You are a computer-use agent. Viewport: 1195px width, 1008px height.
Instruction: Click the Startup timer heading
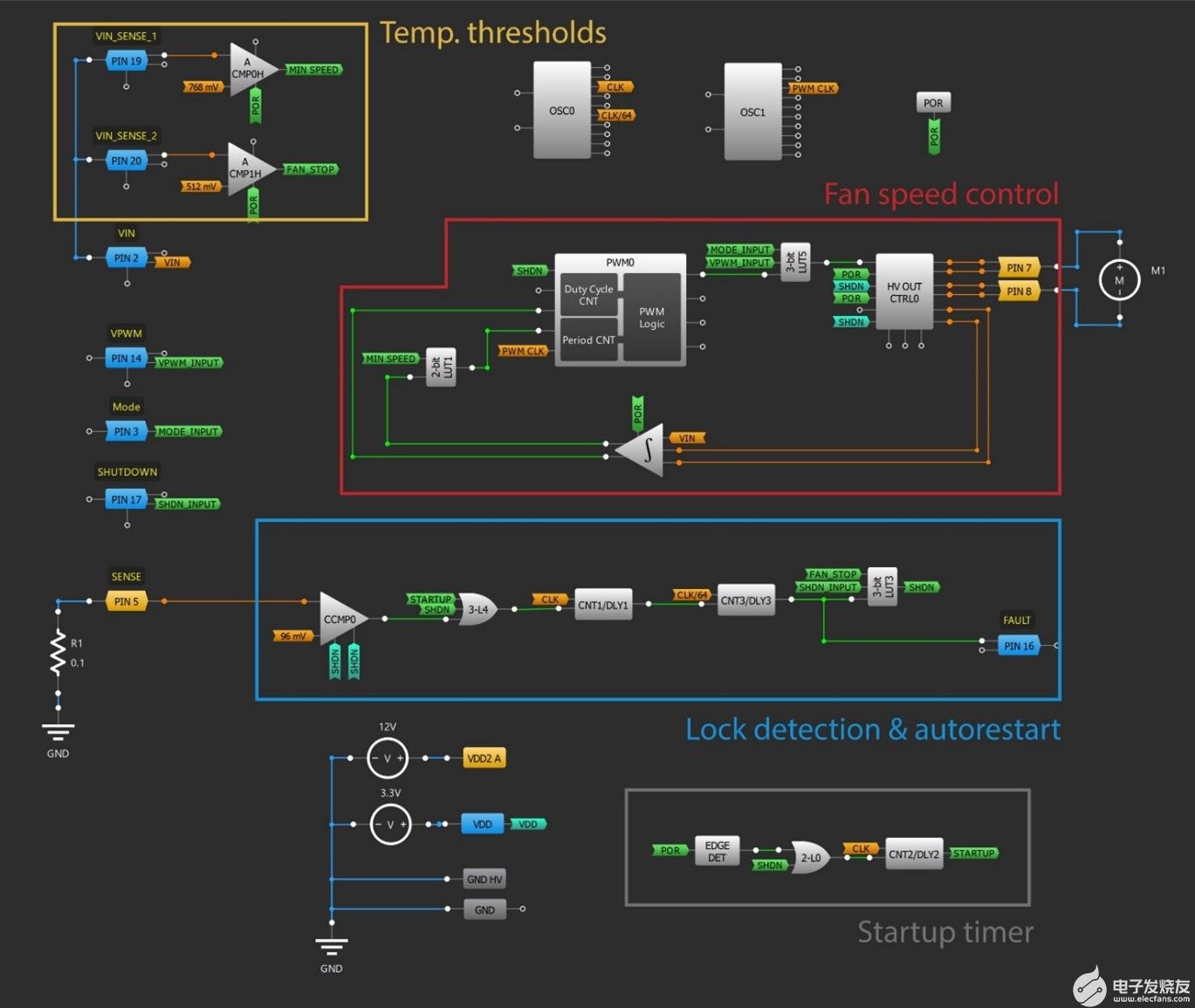point(945,932)
